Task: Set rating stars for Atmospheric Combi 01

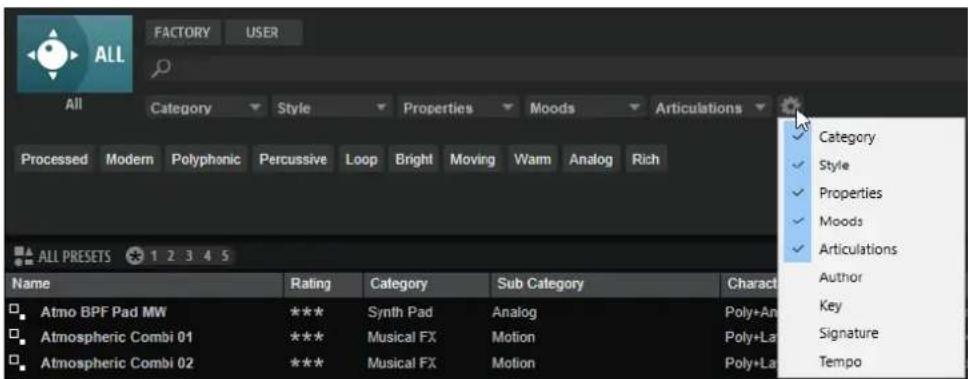Action: (307, 338)
